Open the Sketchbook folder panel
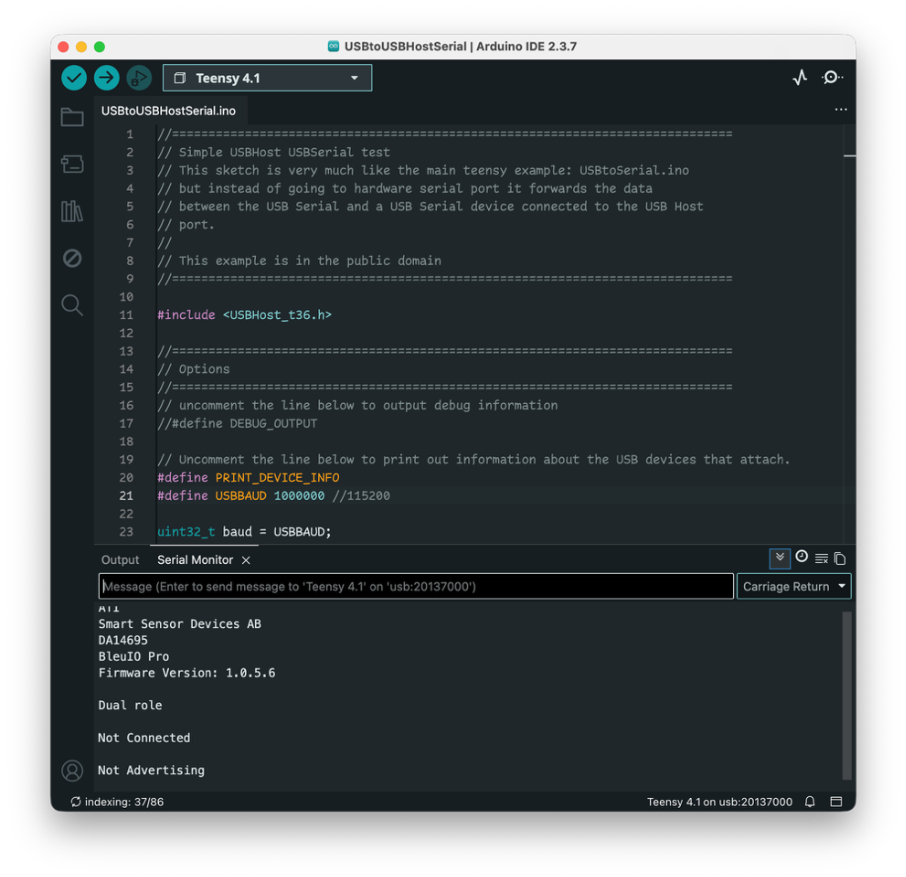The height and width of the screenshot is (877, 906). pyautogui.click(x=72, y=118)
